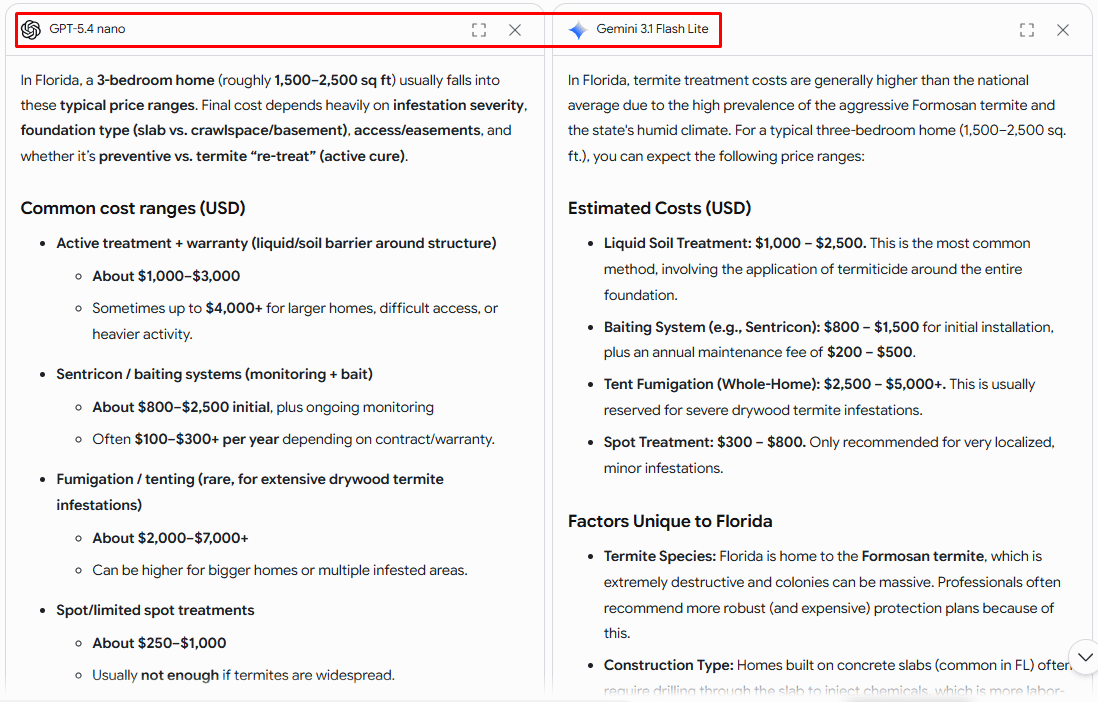The width and height of the screenshot is (1098, 702).
Task: Click the OpenAI logo icon for GPT-5.4 nano
Action: point(31,29)
